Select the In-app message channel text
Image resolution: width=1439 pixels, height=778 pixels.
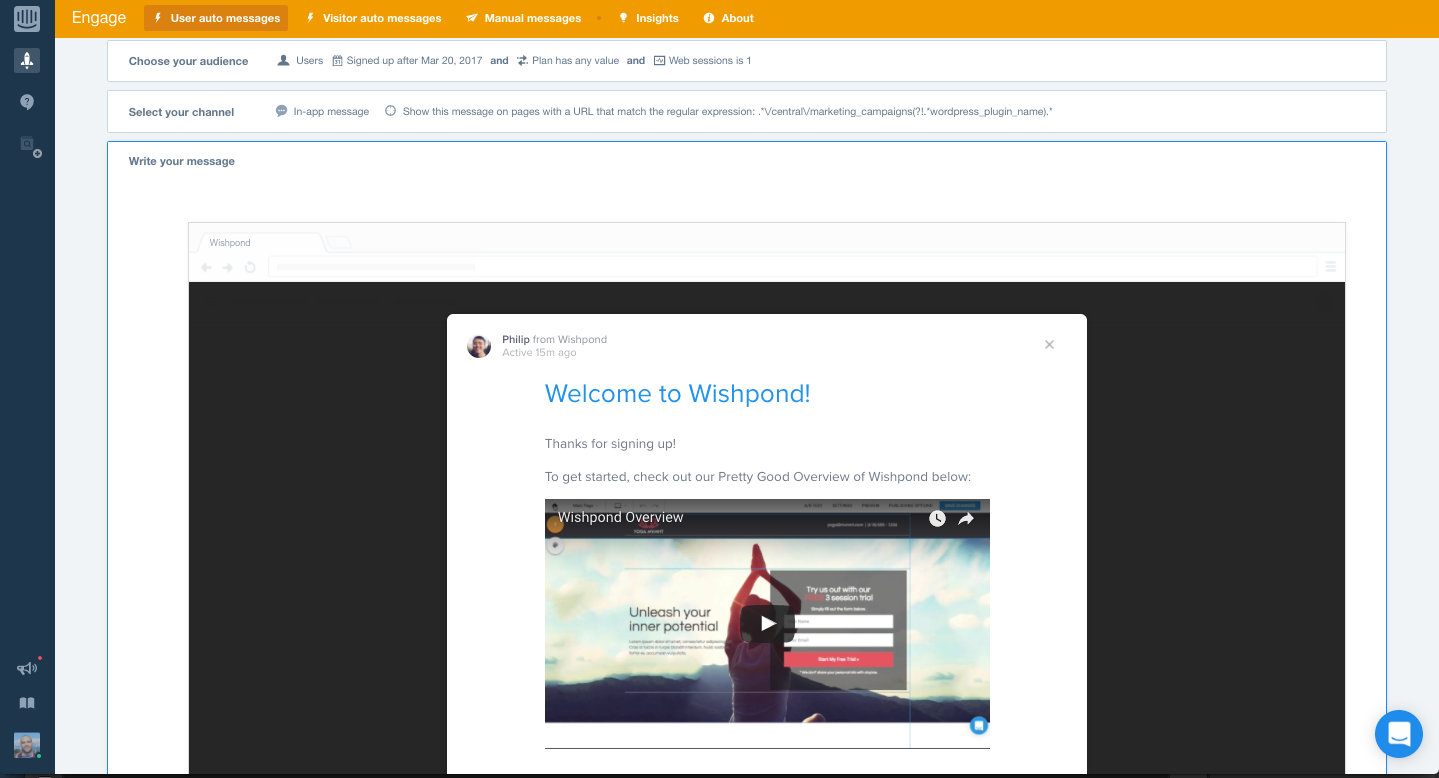(331, 112)
